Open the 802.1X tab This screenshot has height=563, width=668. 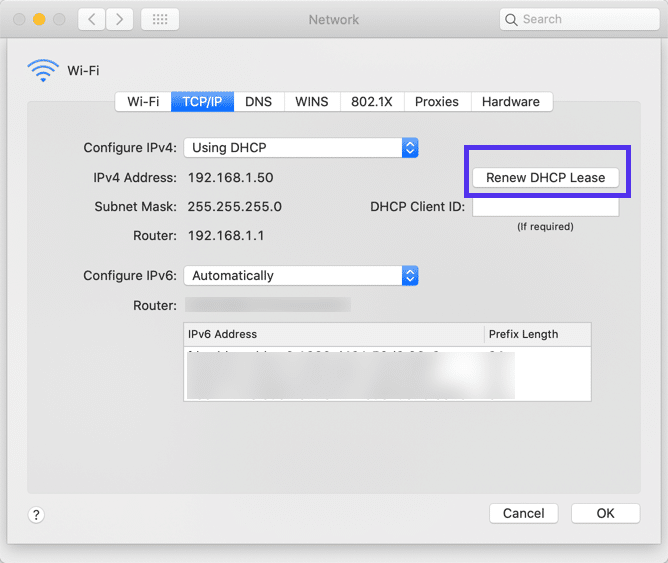372,101
